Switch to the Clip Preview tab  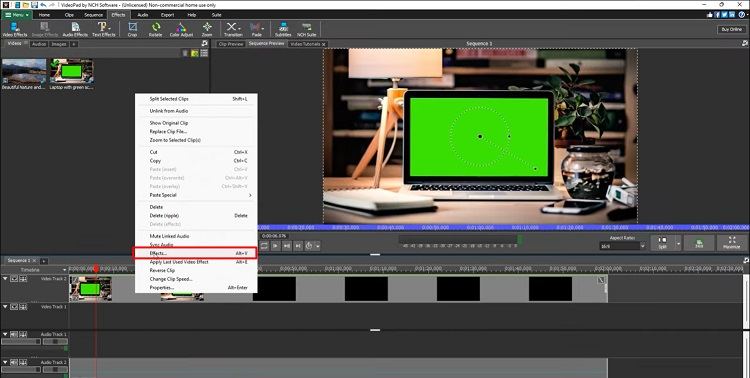(231, 44)
